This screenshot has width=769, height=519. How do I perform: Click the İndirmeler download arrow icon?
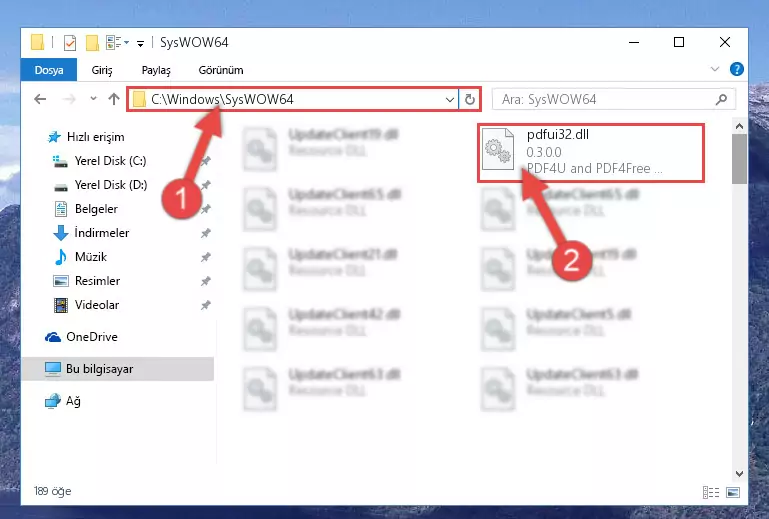point(60,233)
